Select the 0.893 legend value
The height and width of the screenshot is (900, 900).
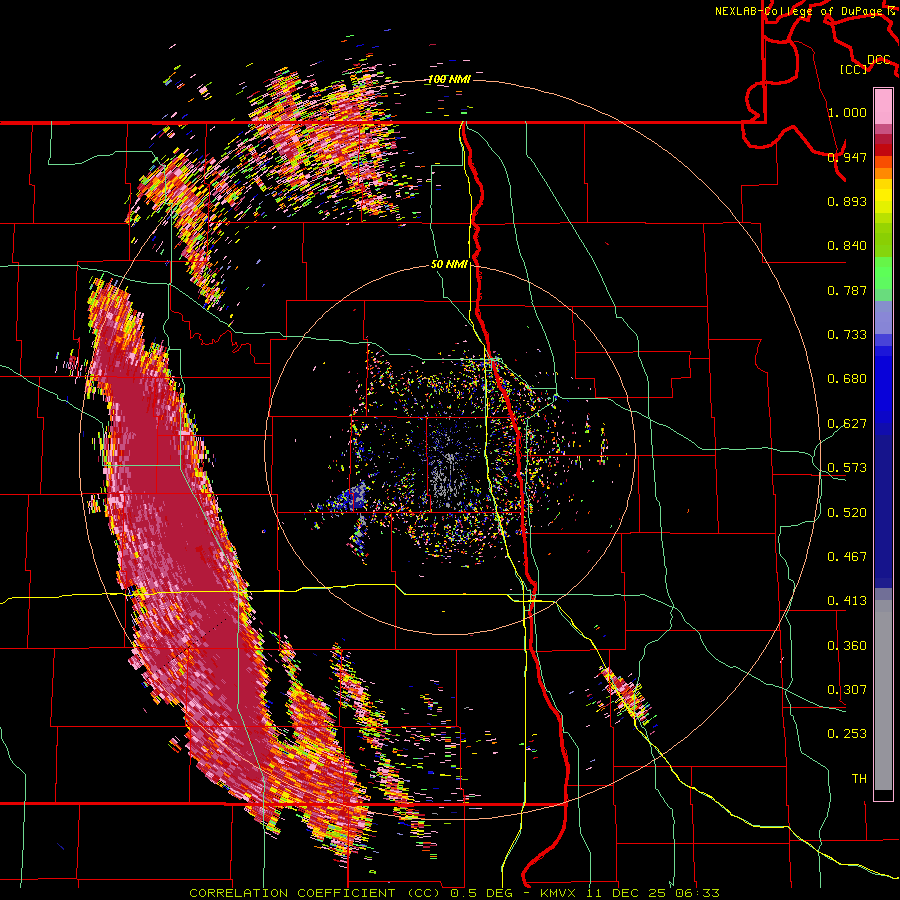coord(847,201)
